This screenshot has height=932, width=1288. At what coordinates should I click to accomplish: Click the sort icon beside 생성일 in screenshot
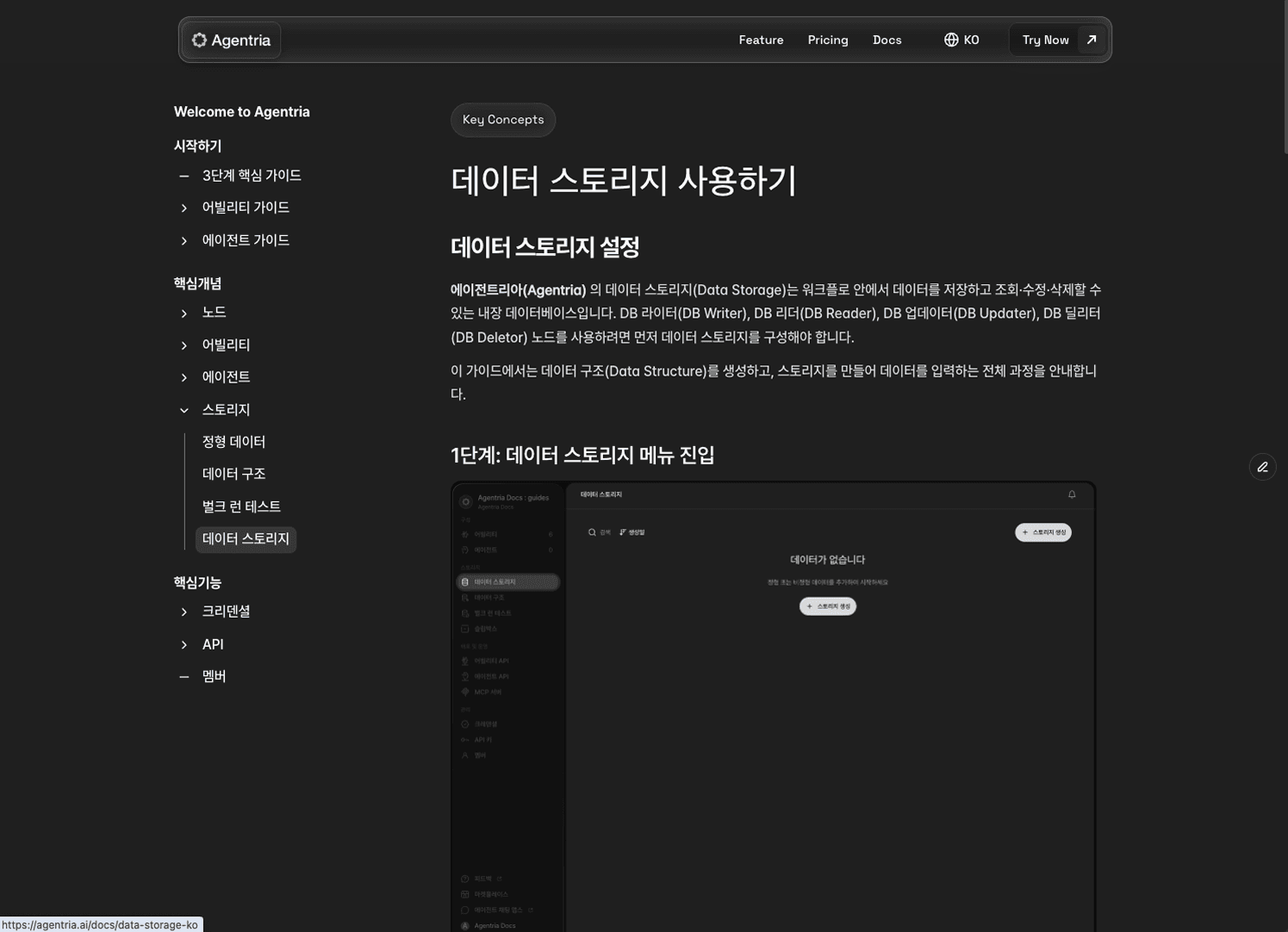(x=623, y=532)
